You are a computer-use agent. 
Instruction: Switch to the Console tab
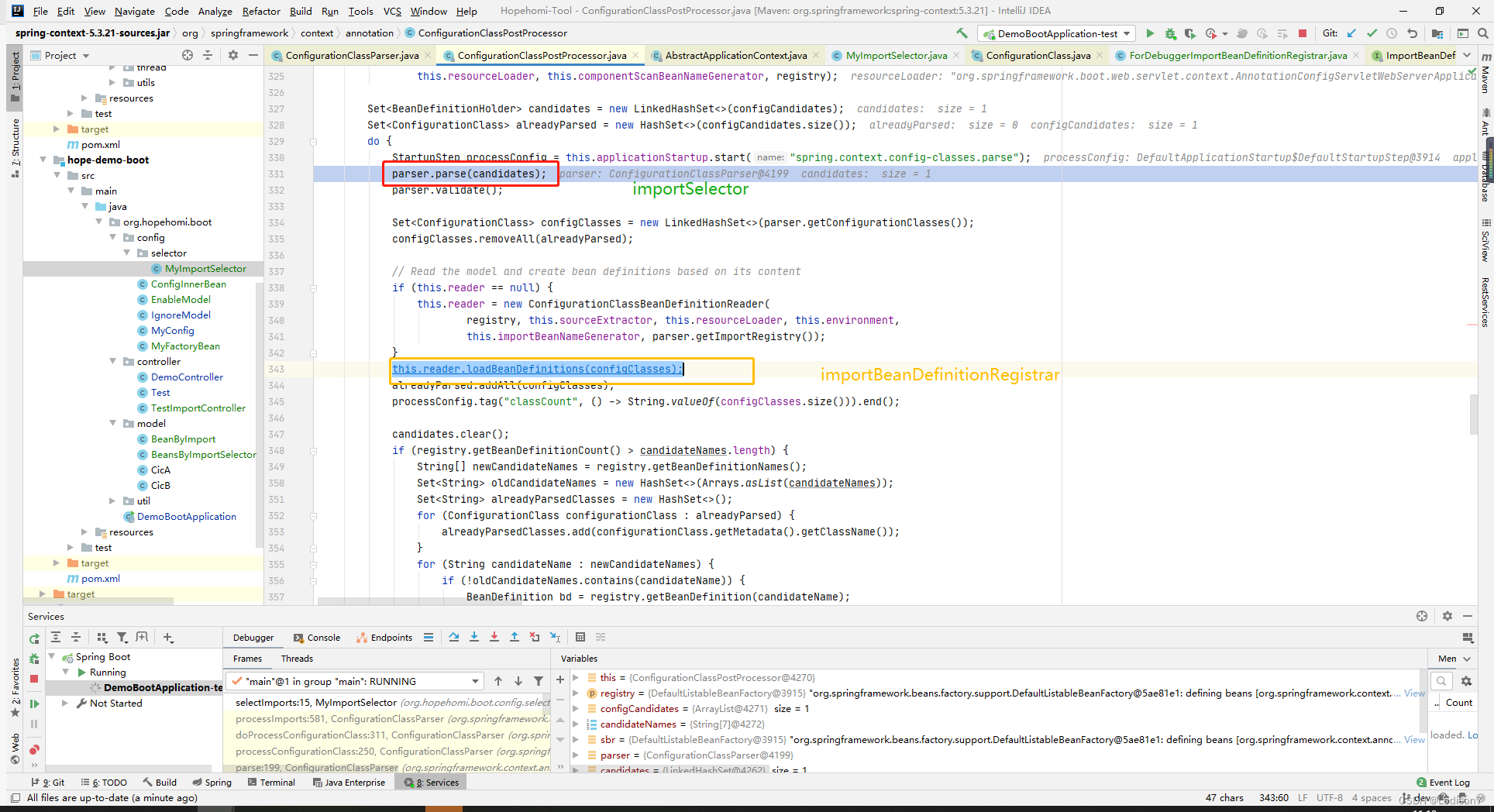click(317, 637)
